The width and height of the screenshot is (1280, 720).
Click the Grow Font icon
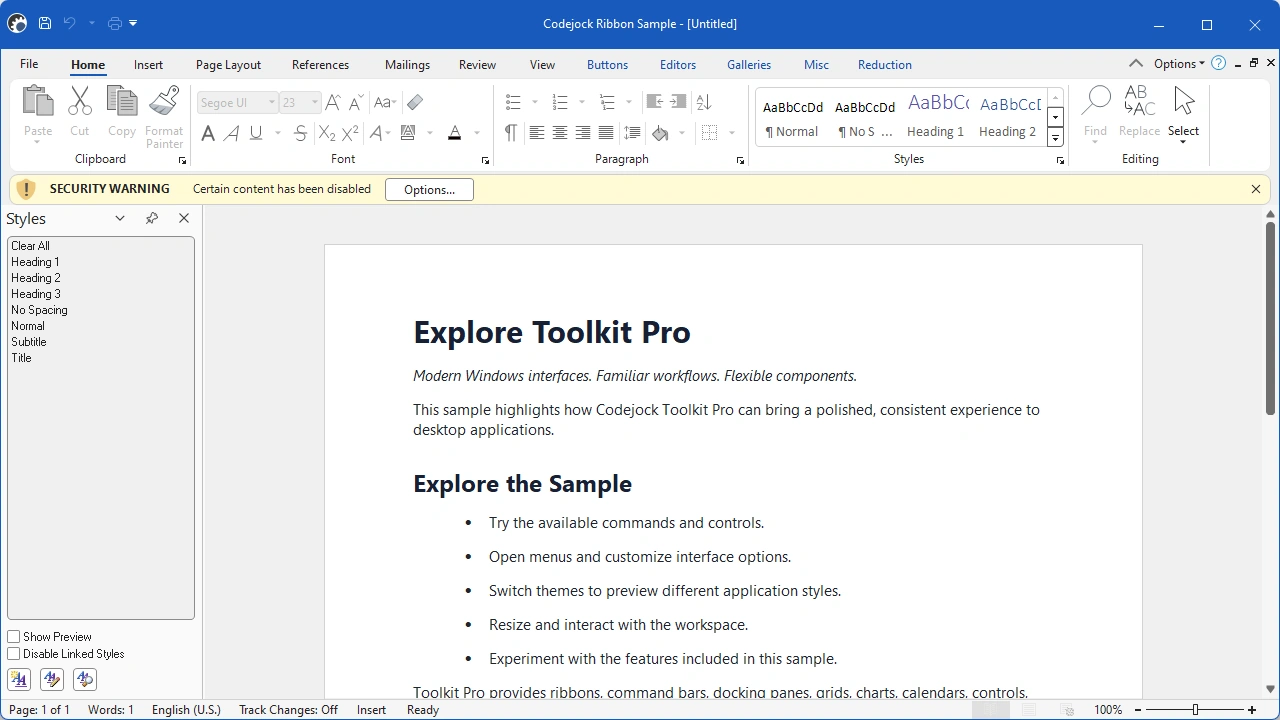(333, 102)
